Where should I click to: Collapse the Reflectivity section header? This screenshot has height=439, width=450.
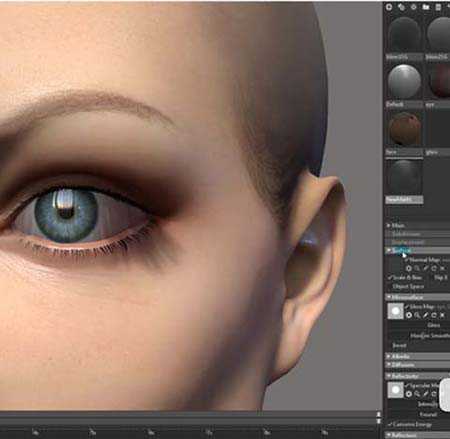[418, 376]
